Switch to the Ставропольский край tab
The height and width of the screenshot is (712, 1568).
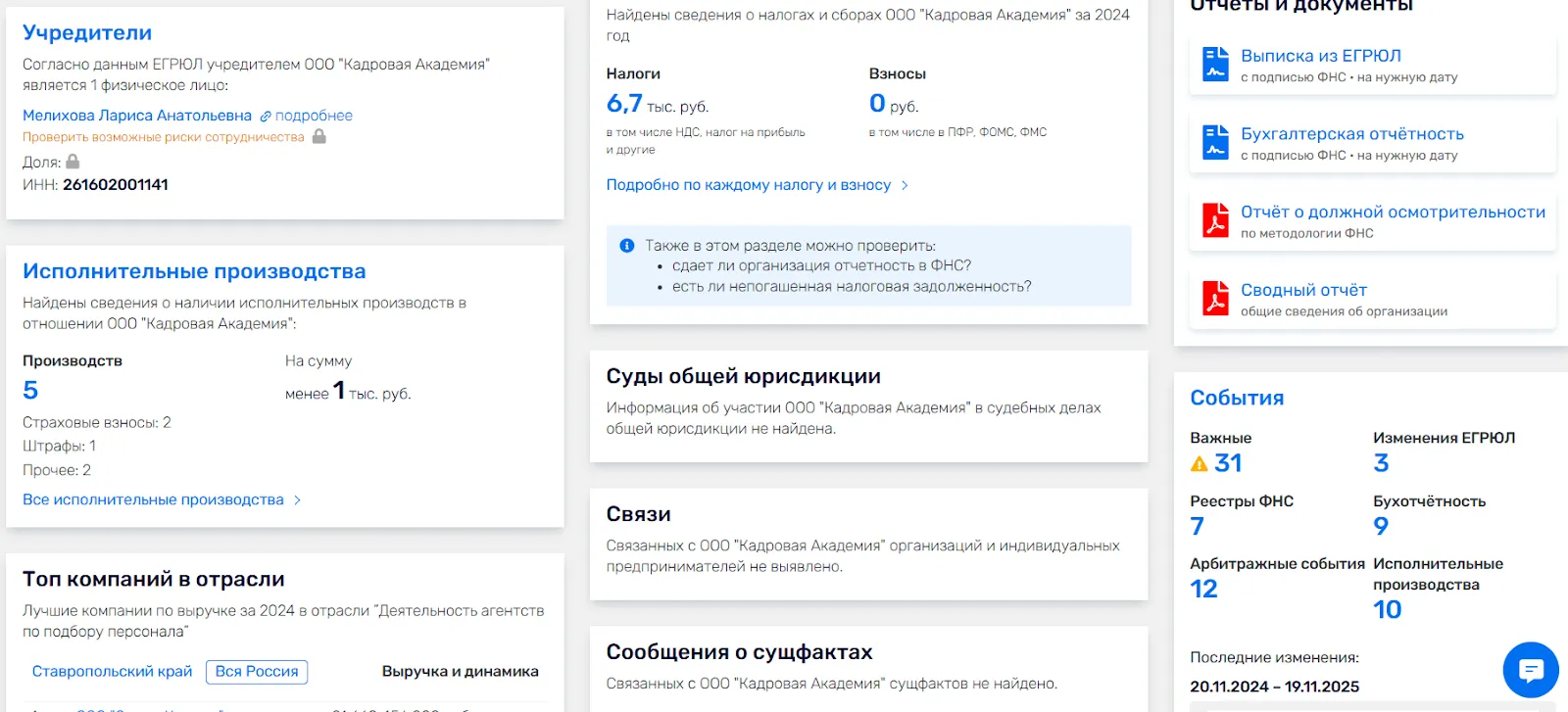tap(112, 672)
